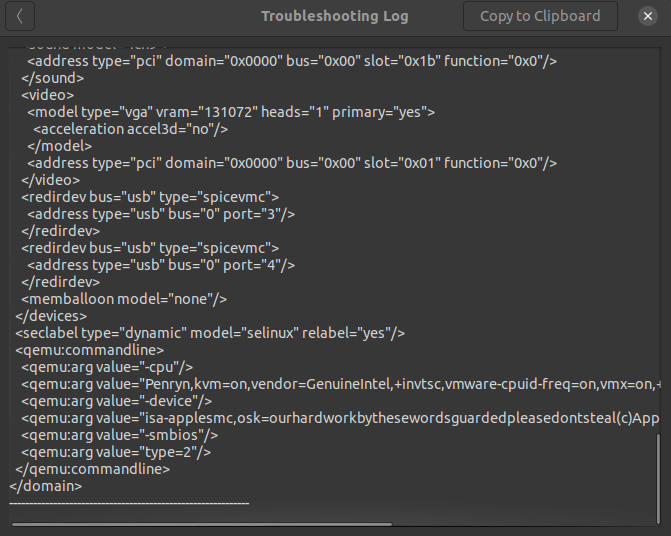Click the horizontal scrollbar thumb at bottom
Viewport: 671px width, 536px height.
pos(202,524)
